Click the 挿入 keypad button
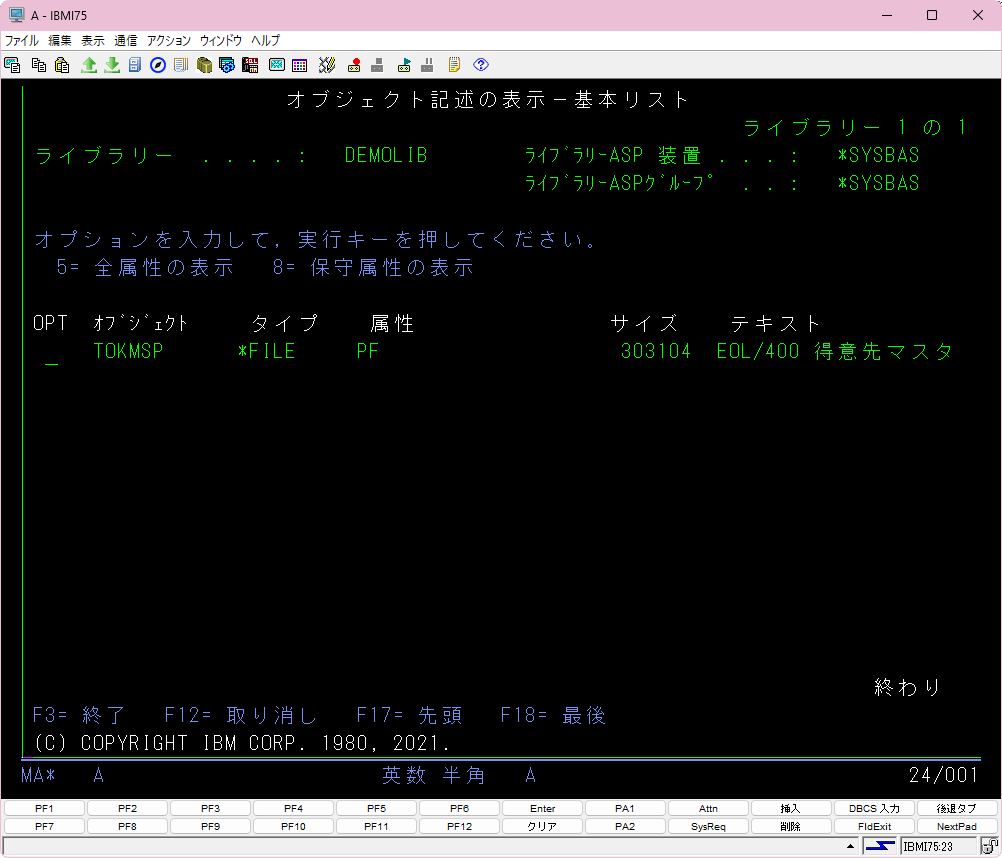 [791, 808]
